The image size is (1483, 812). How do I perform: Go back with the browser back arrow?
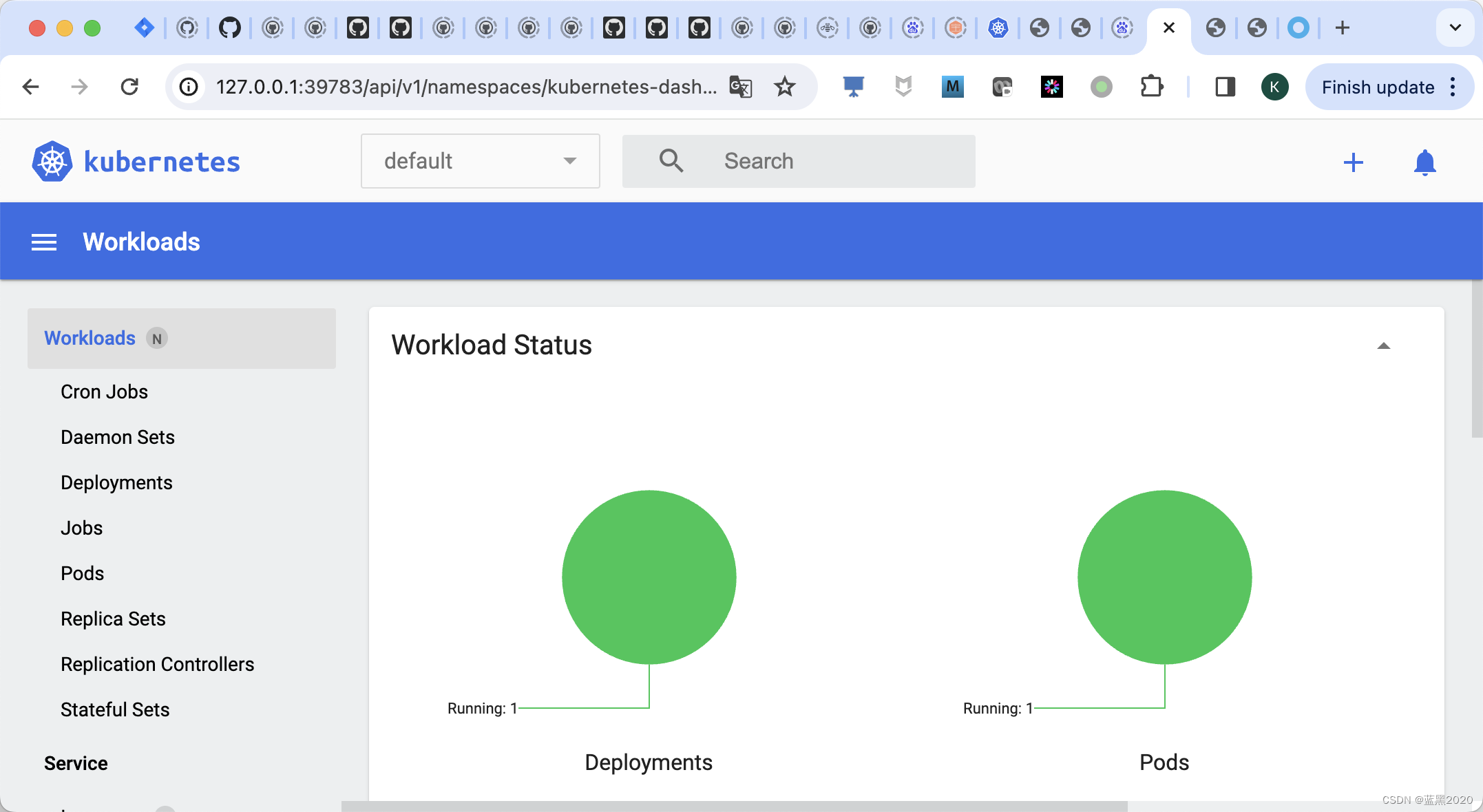click(x=31, y=87)
